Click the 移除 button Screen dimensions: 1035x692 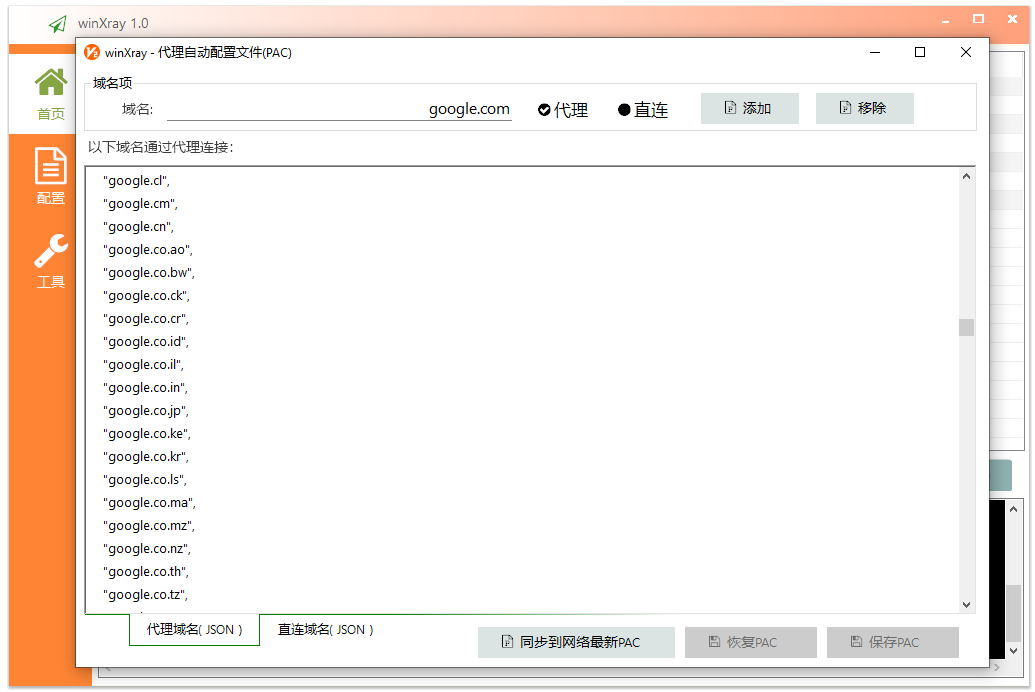(x=865, y=108)
